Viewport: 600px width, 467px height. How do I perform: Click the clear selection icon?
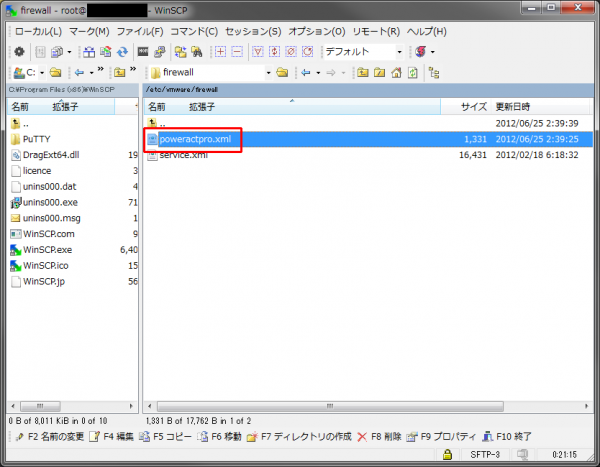(291, 52)
